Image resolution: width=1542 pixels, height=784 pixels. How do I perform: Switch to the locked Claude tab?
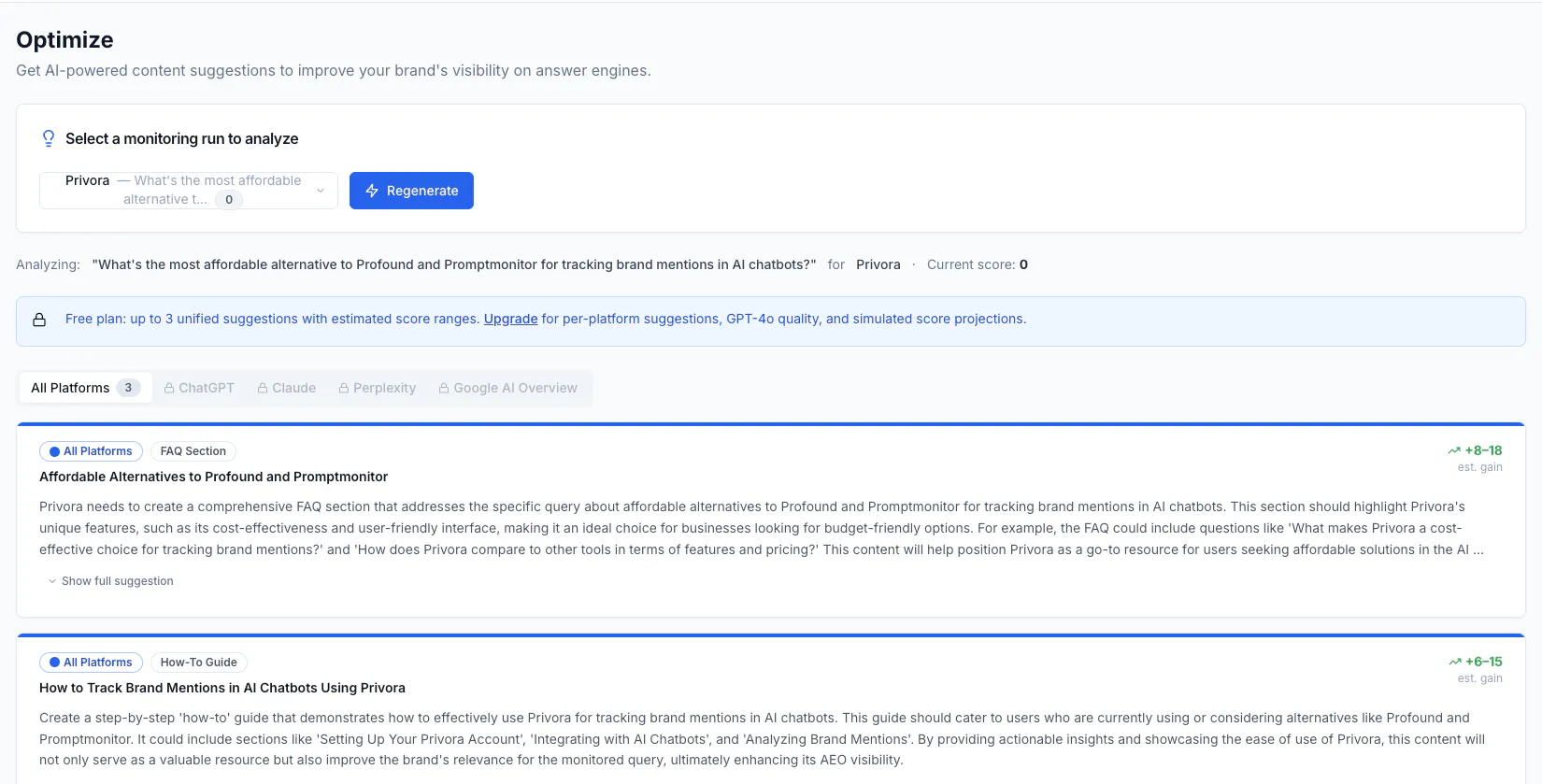coord(287,388)
